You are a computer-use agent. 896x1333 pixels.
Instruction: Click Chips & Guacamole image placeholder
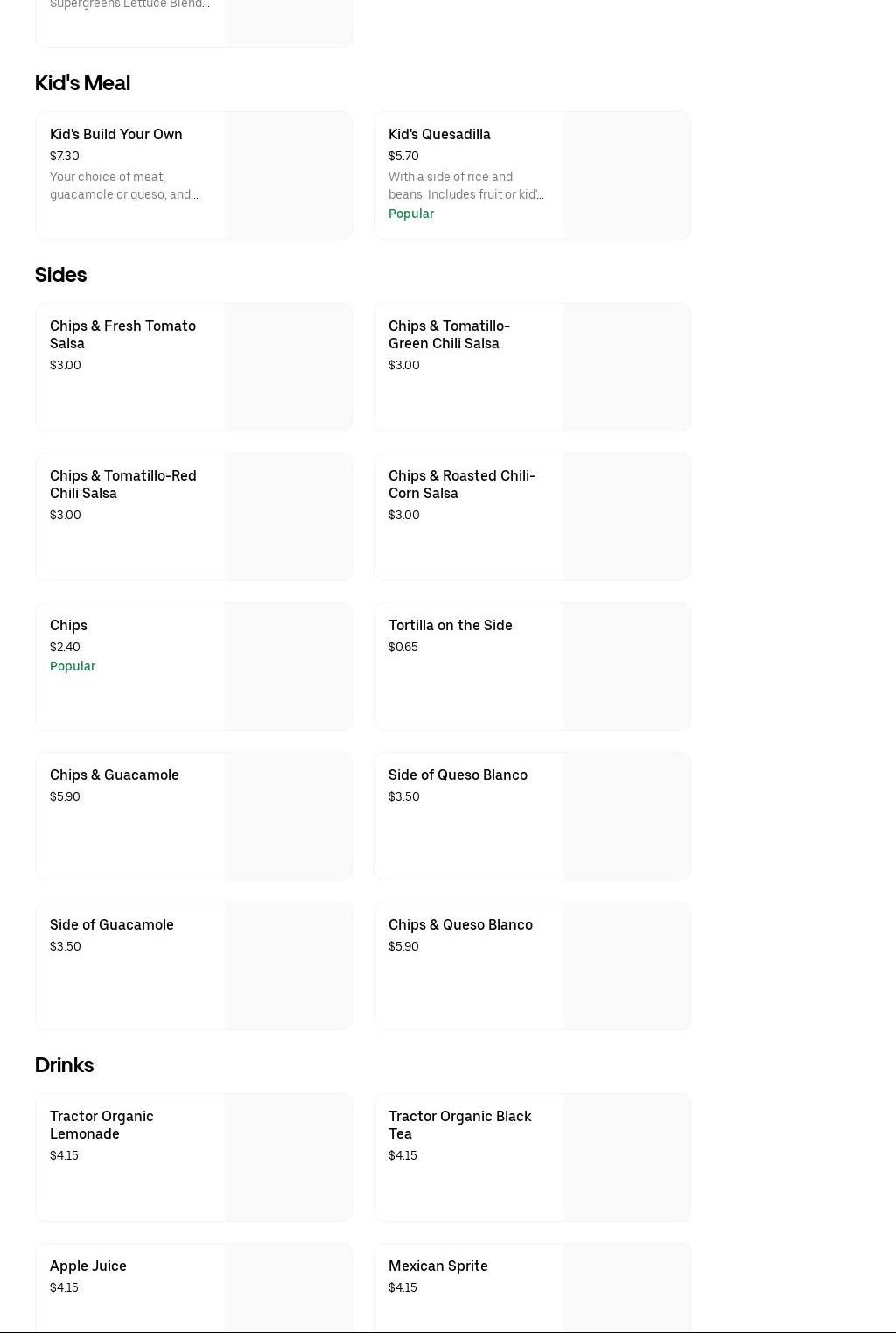pos(288,816)
